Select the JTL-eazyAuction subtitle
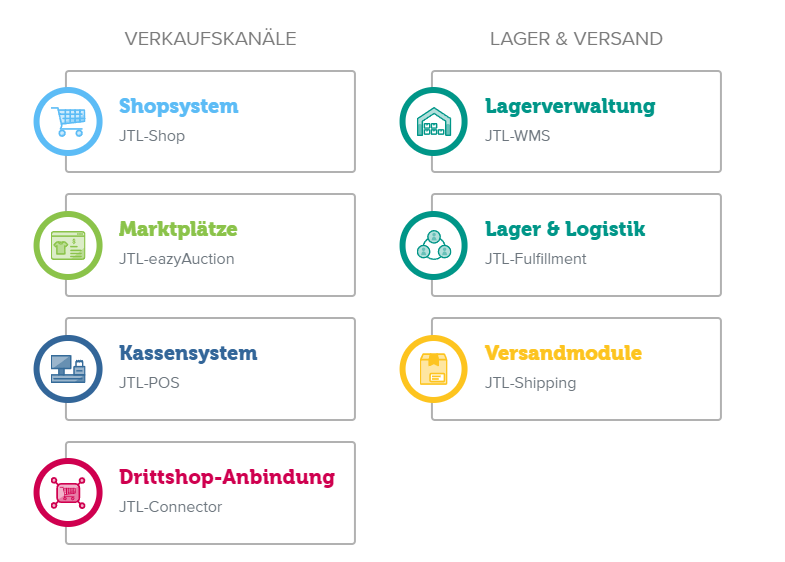 (x=177, y=259)
